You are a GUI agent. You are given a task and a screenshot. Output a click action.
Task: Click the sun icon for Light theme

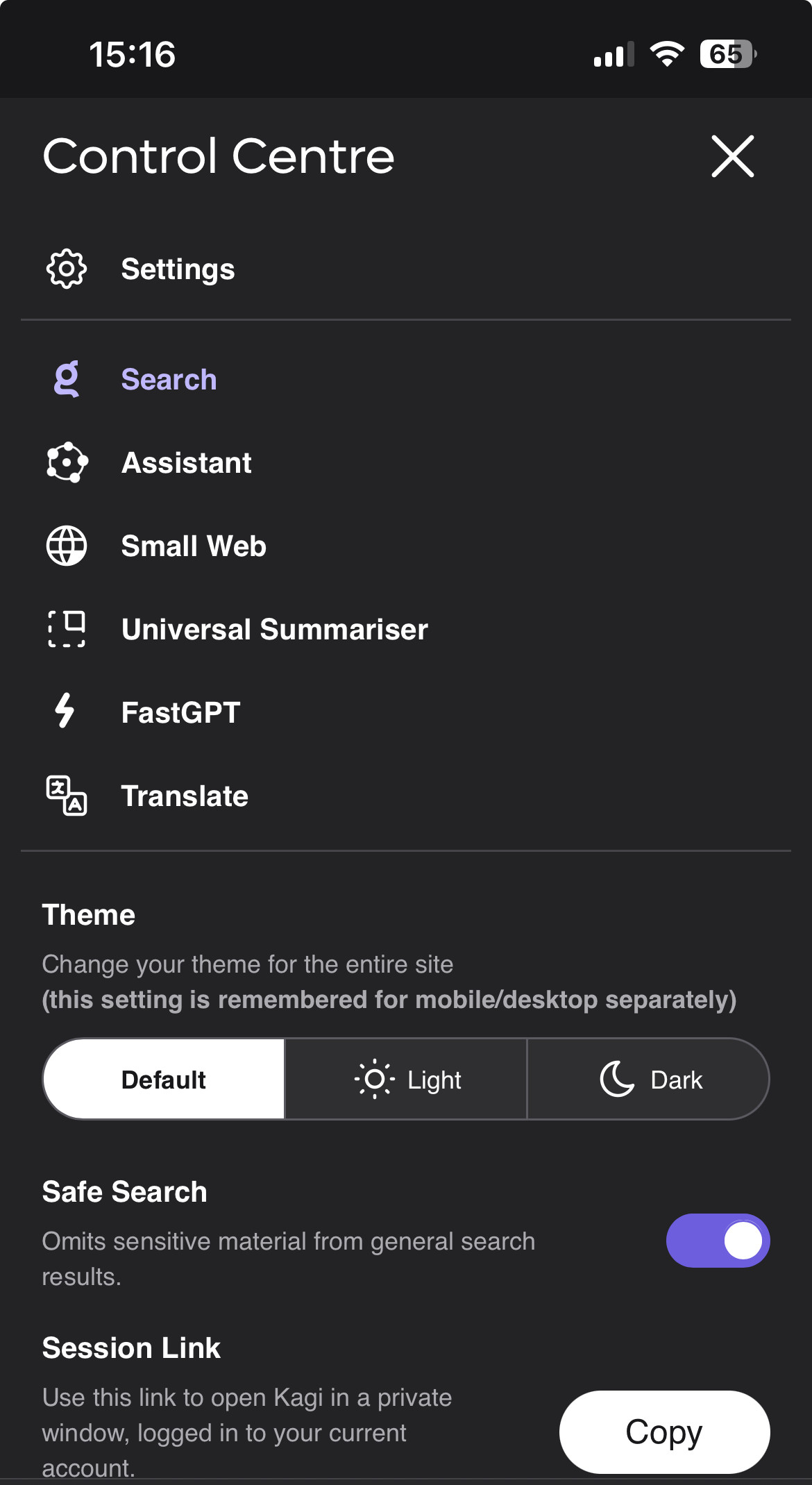pyautogui.click(x=375, y=1079)
